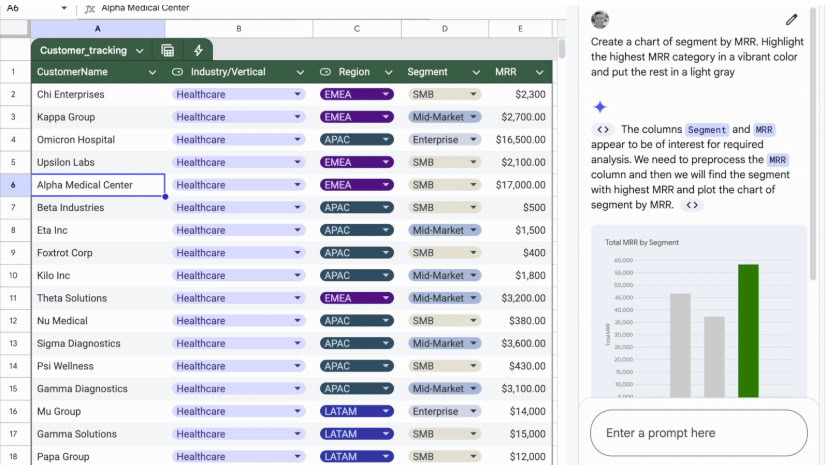
Task: Click the Gemini sparkle icon
Action: (x=600, y=107)
